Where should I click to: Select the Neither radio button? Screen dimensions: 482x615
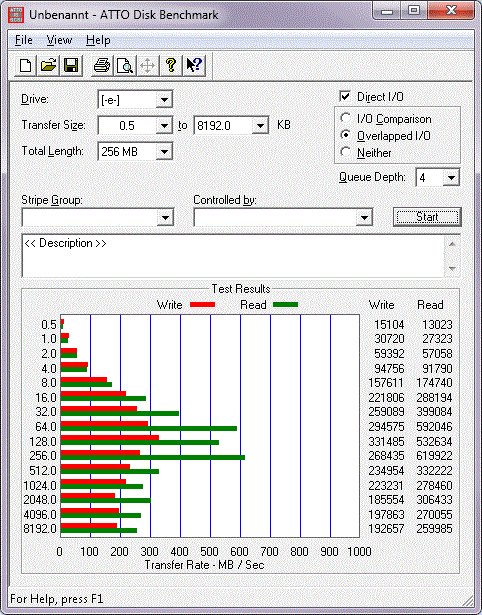coord(346,152)
